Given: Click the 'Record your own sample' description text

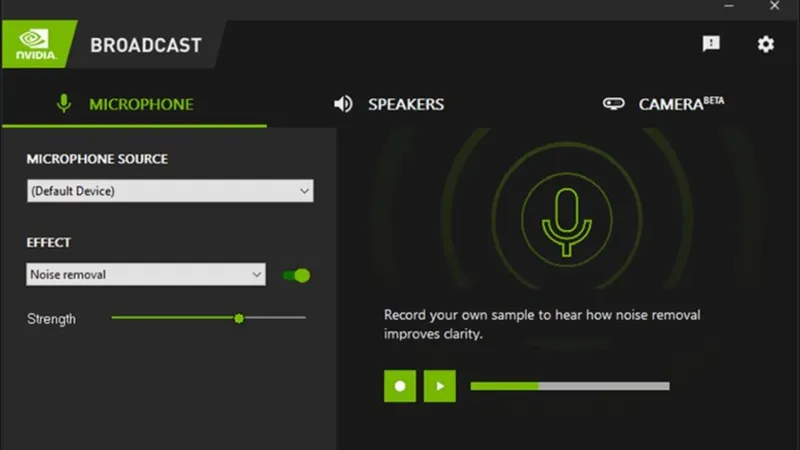Looking at the screenshot, I should pyautogui.click(x=542, y=324).
